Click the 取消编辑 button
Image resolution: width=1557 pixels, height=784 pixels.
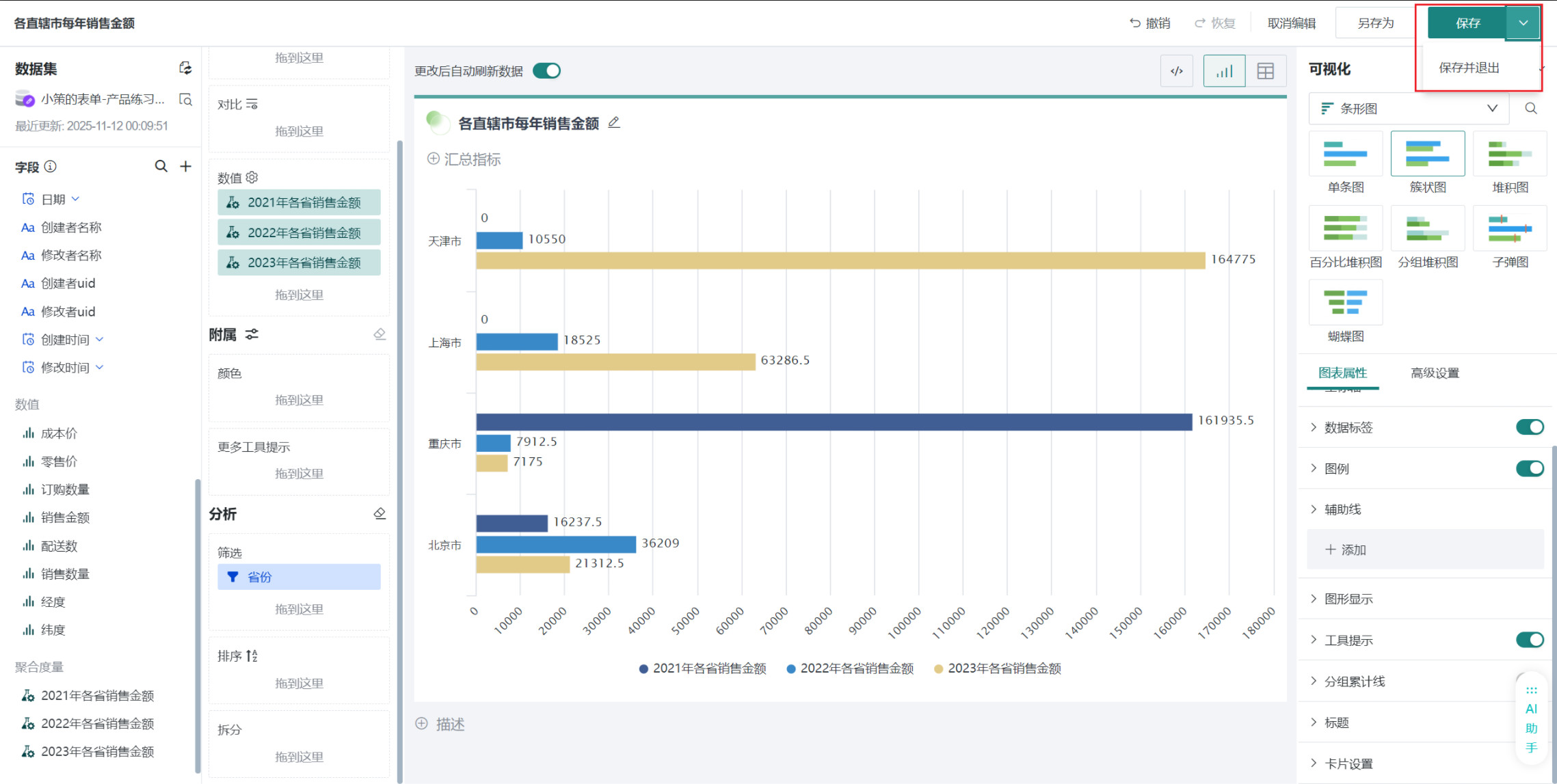[1291, 23]
